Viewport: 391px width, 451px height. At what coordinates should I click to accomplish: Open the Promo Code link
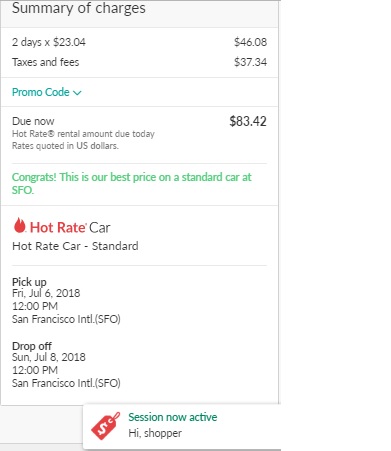(41, 92)
